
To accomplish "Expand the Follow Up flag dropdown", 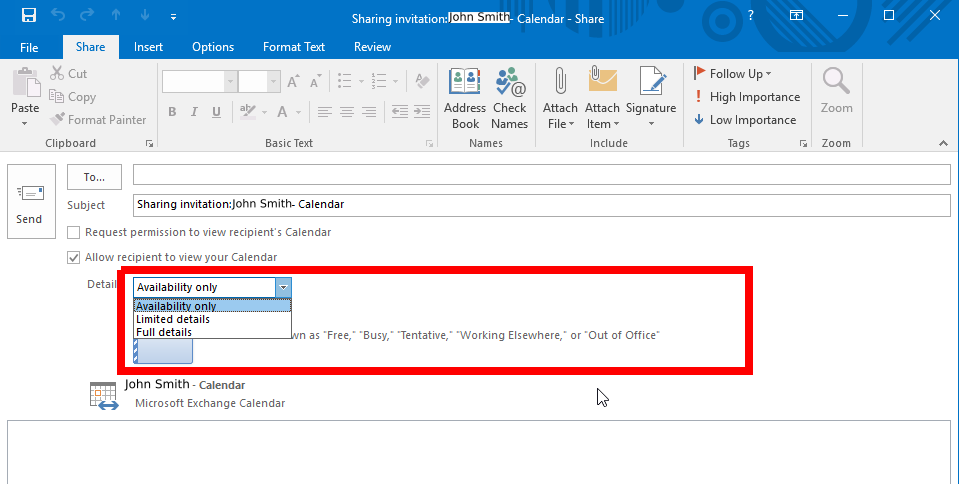I will pos(739,74).
